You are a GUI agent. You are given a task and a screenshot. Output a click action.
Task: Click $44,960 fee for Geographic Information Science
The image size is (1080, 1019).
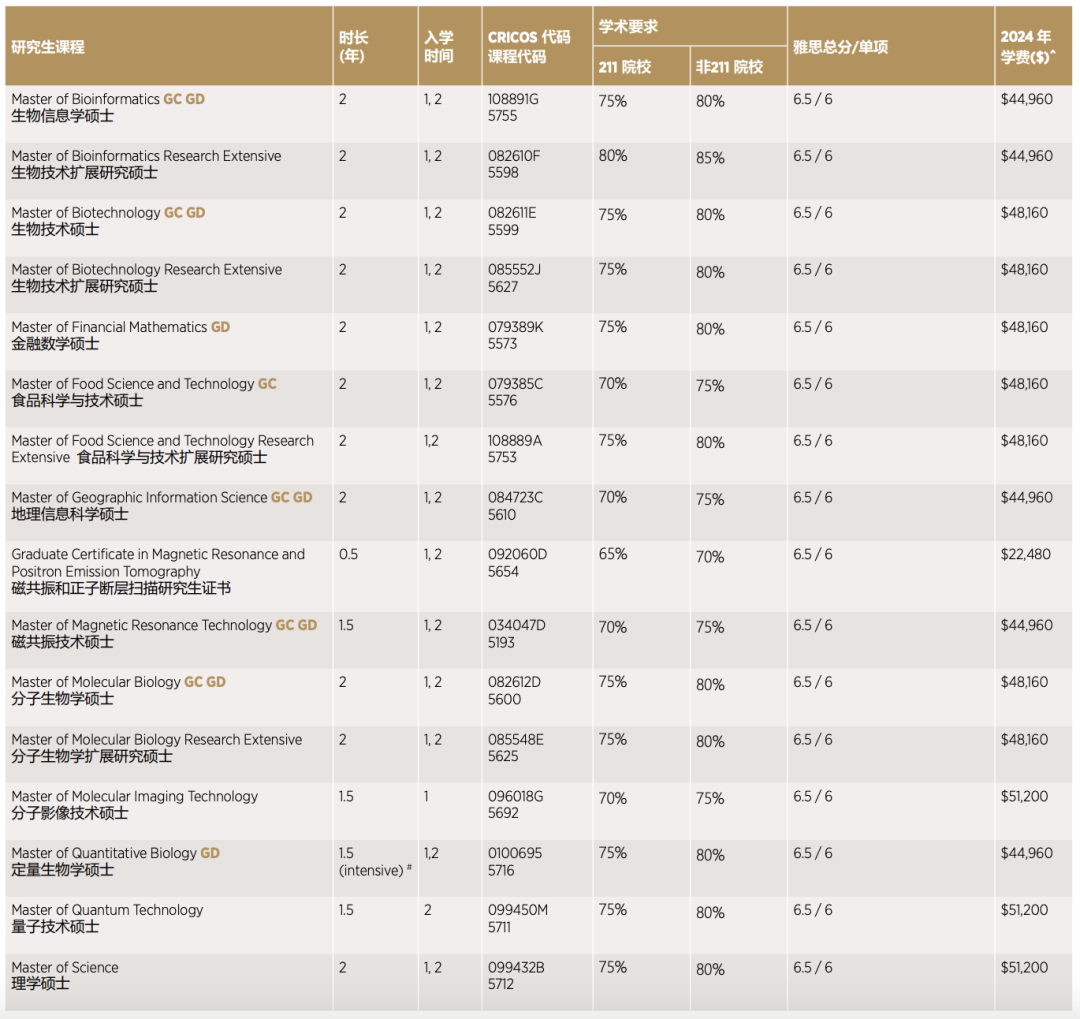coord(1026,497)
